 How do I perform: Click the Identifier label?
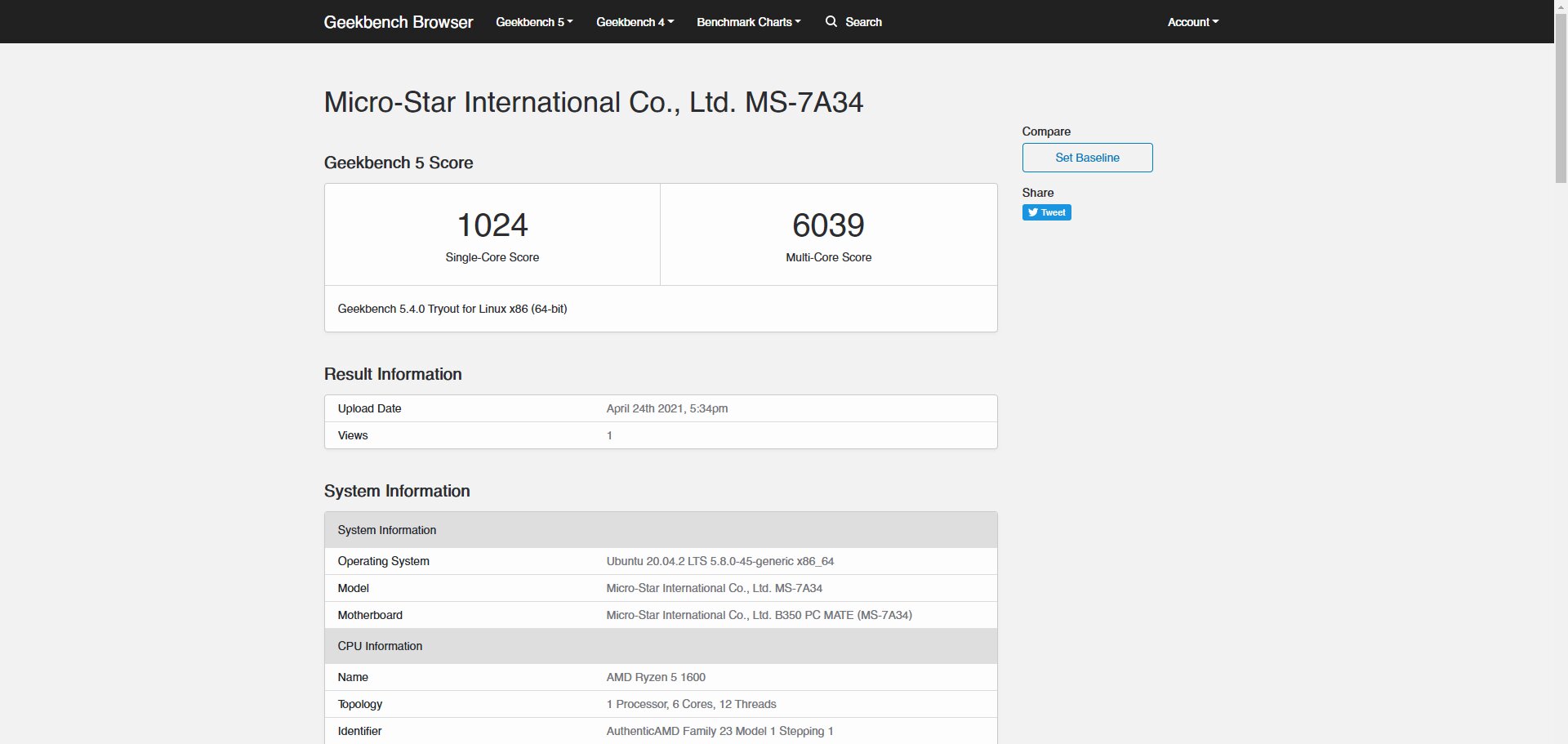point(359,731)
